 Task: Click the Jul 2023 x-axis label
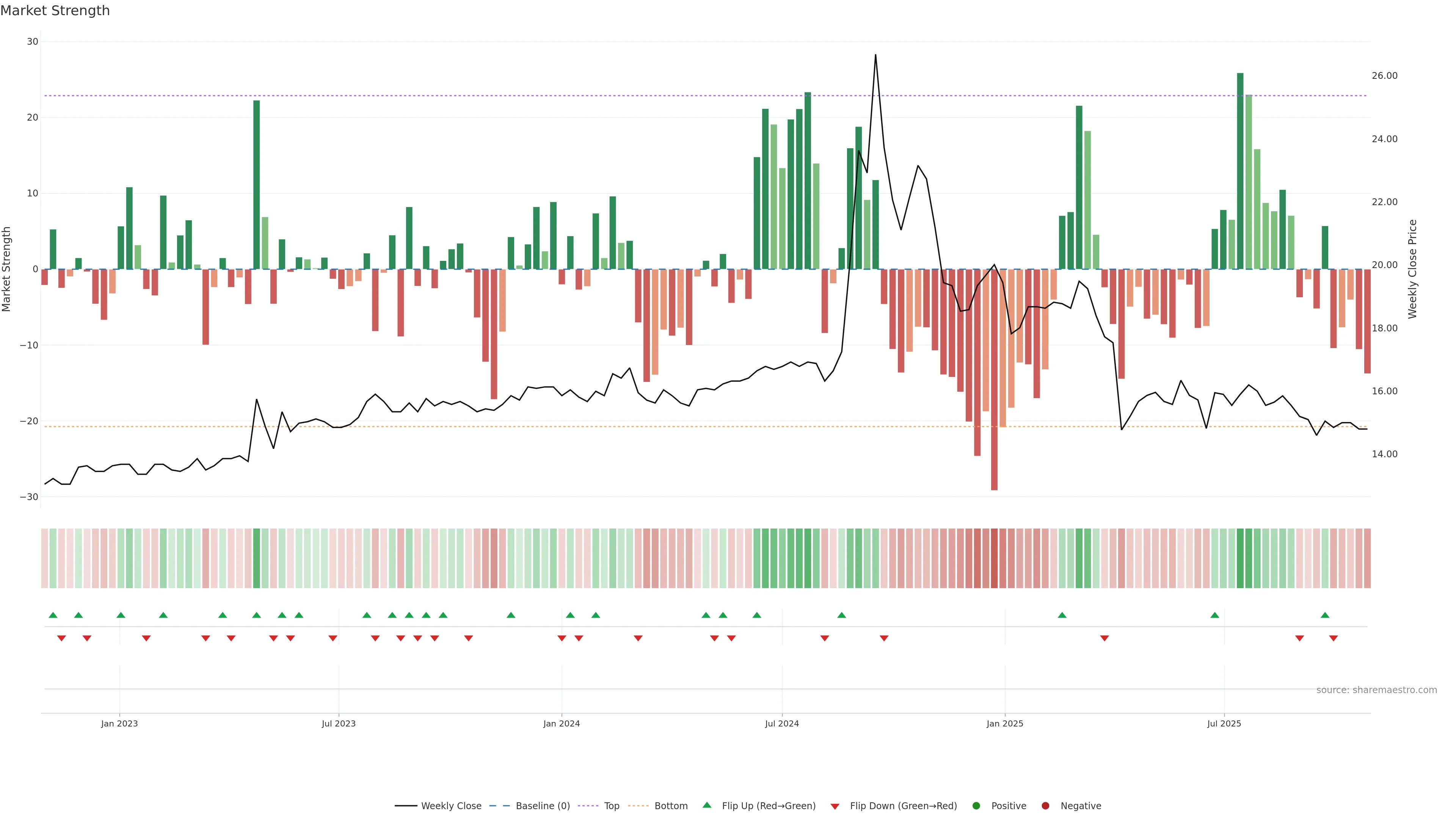[x=339, y=723]
